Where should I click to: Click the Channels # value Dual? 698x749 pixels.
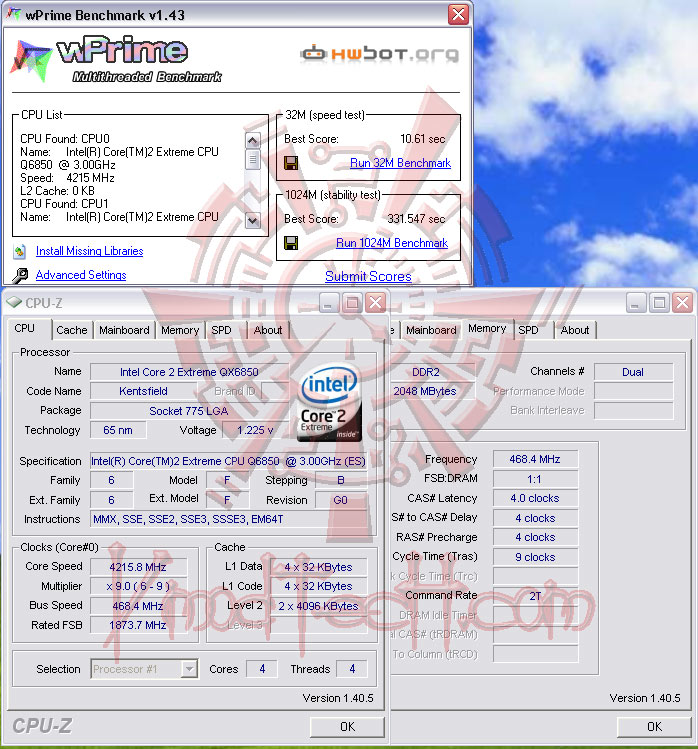[633, 372]
